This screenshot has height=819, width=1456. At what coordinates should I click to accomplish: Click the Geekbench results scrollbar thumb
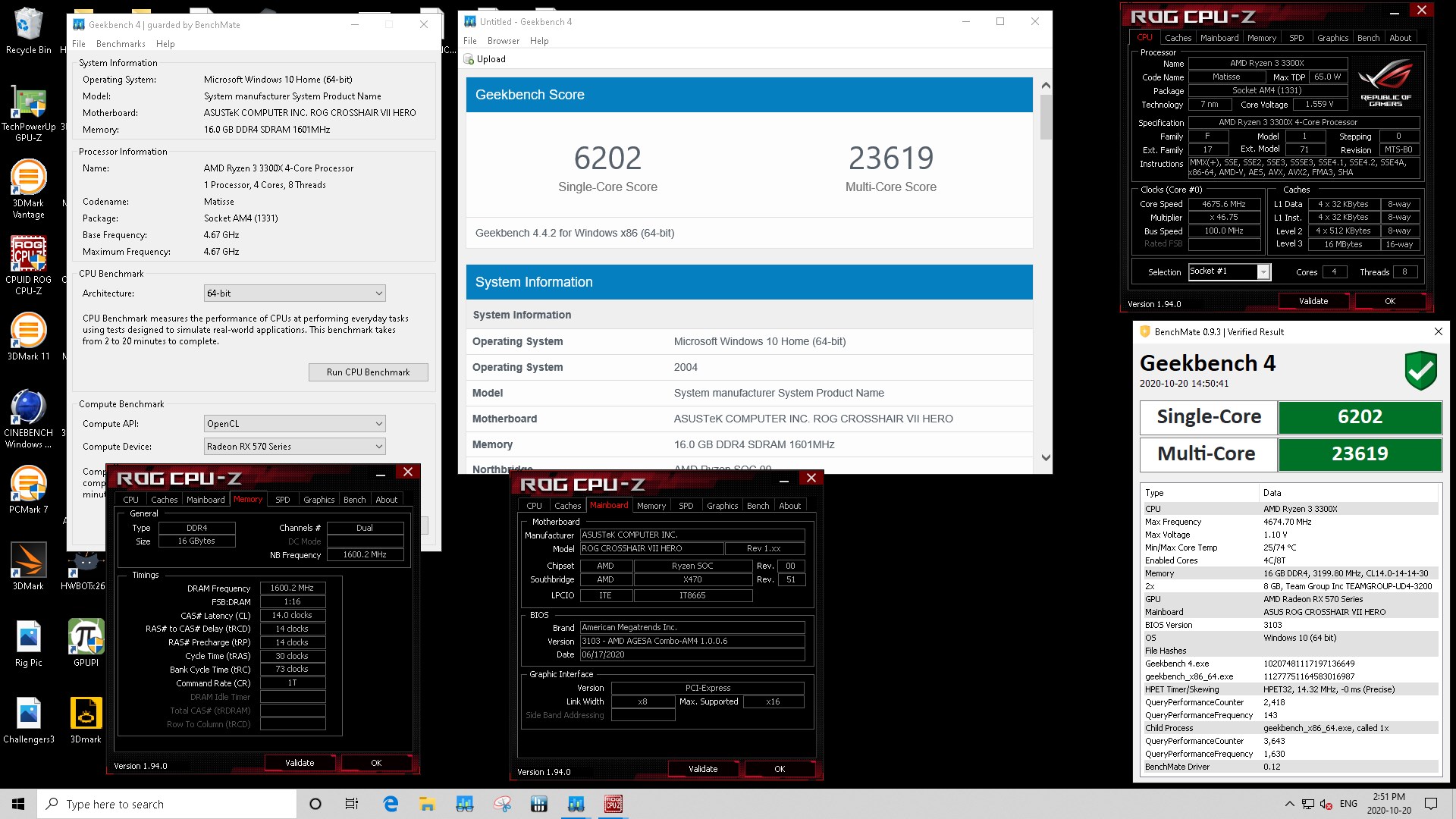(1046, 117)
